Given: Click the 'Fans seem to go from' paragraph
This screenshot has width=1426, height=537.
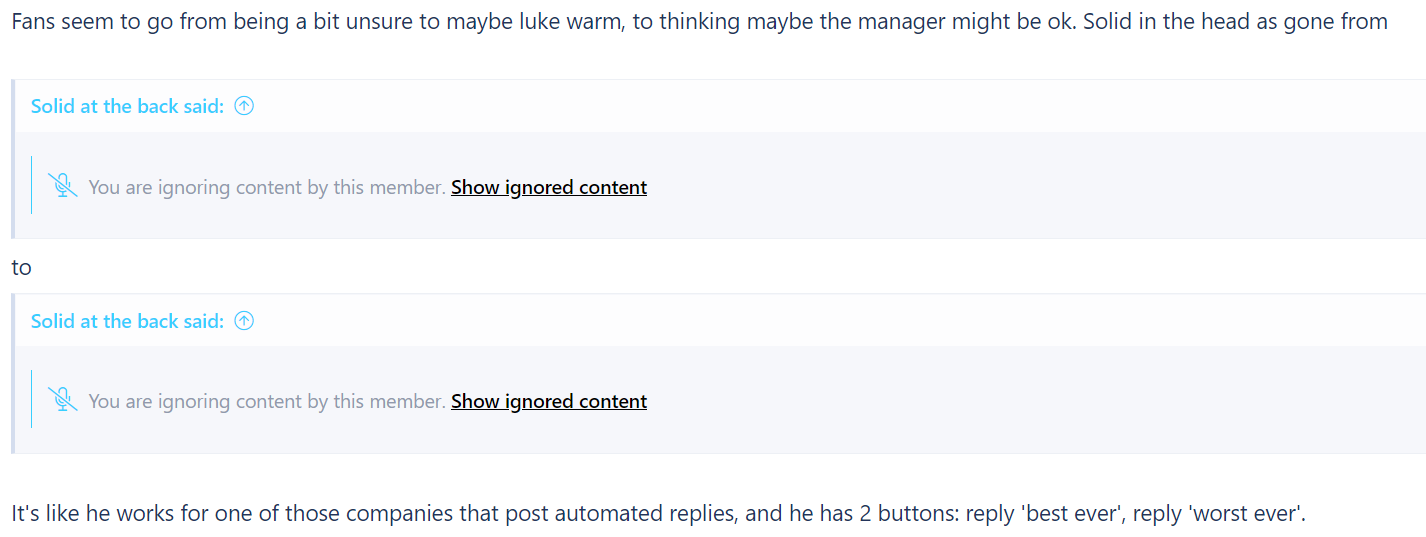Looking at the screenshot, I should click(699, 21).
